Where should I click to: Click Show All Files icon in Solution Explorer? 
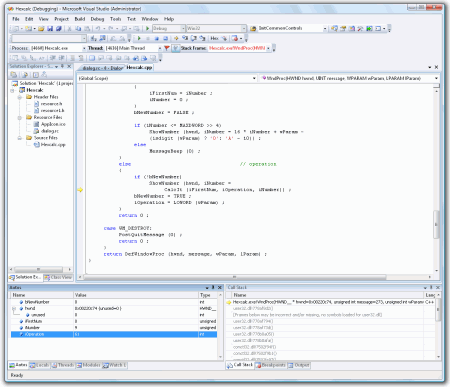(x=24, y=75)
